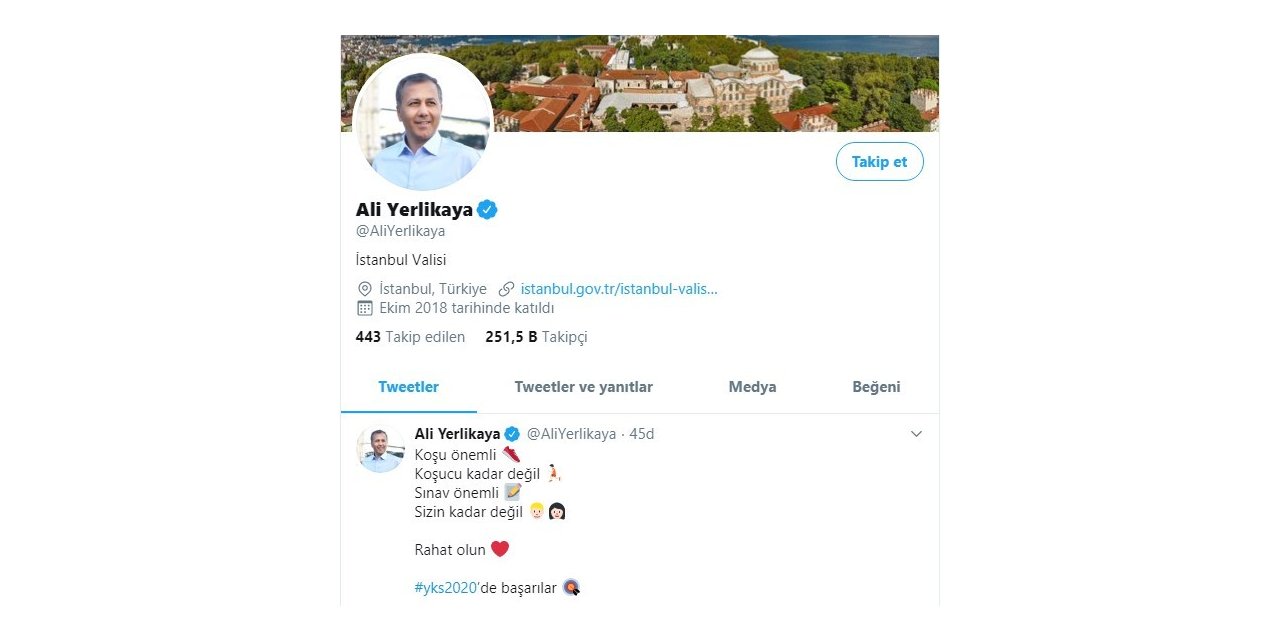Viewport: 1280px width, 640px height.
Task: Switch to the Medya tab
Action: tap(751, 387)
